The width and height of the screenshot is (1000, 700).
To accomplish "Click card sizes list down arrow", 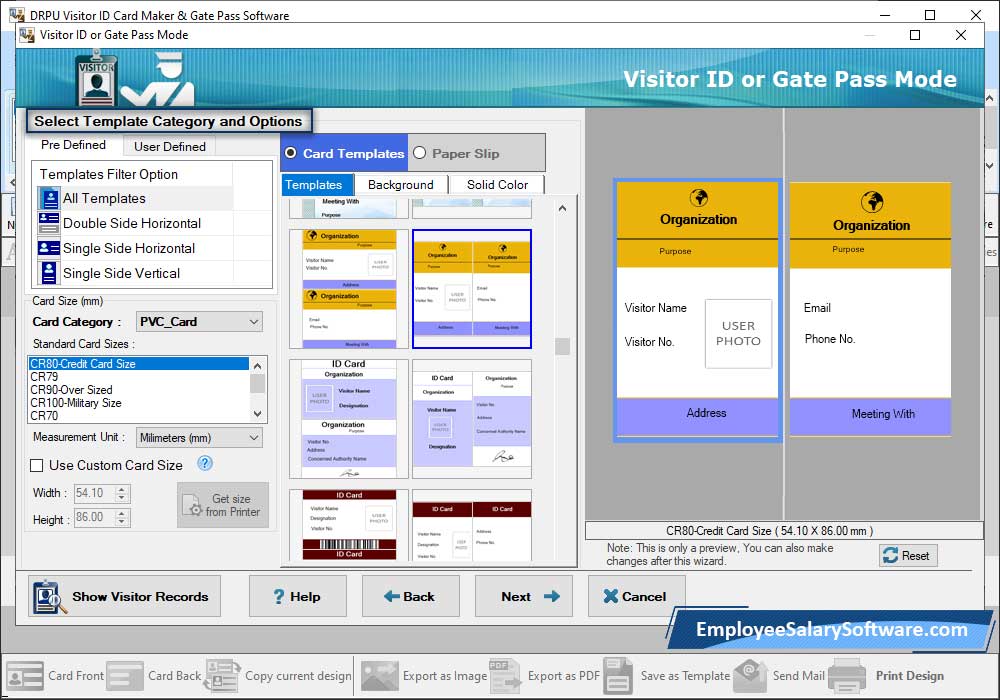I will point(258,414).
